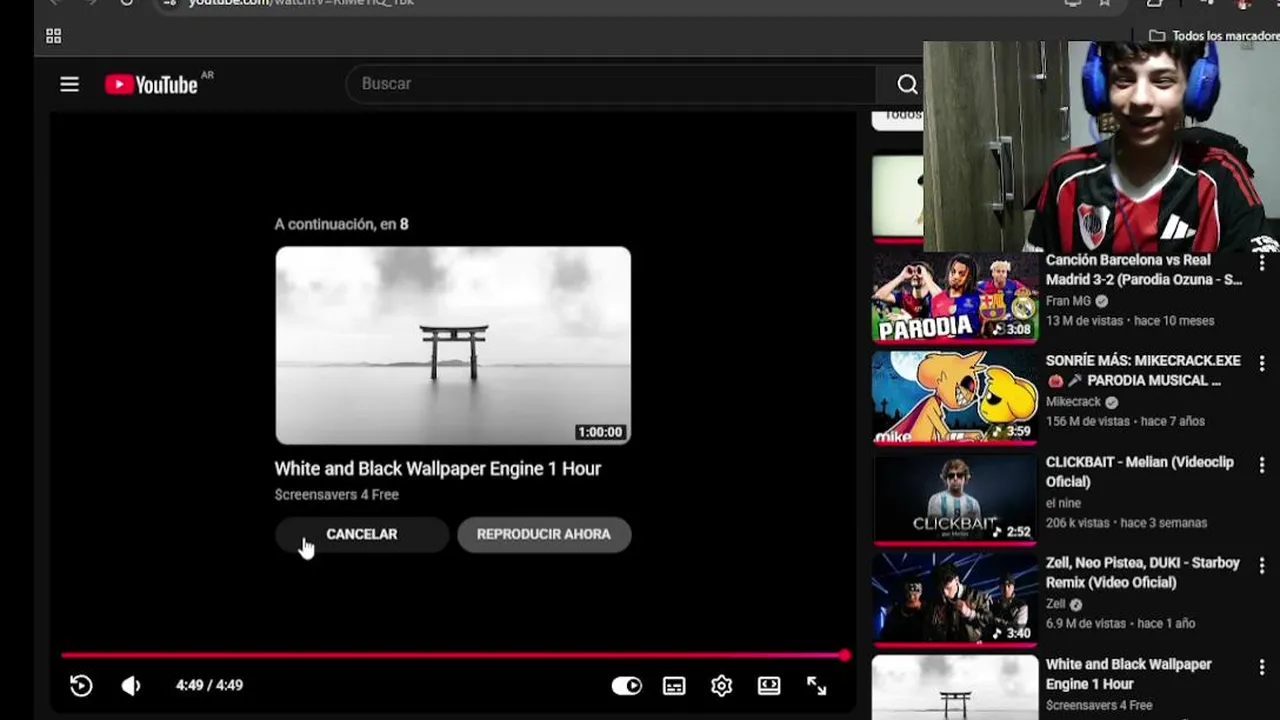Open the sidebar 'White and Black Wallpaper Engine' title
Viewport: 1280px width, 720px height.
click(x=1128, y=674)
